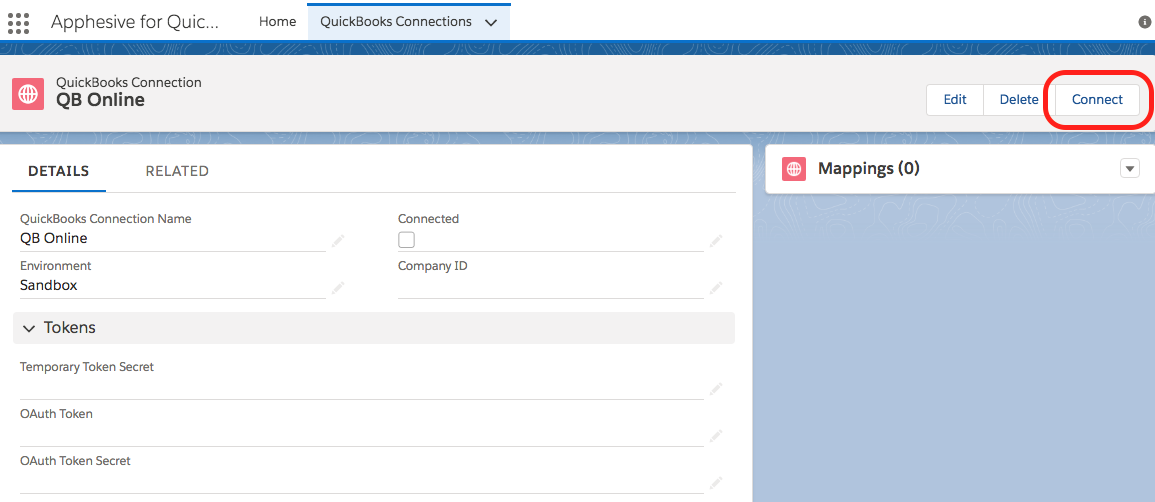Click the Sandbox environment value
1155x502 pixels.
[x=49, y=286]
